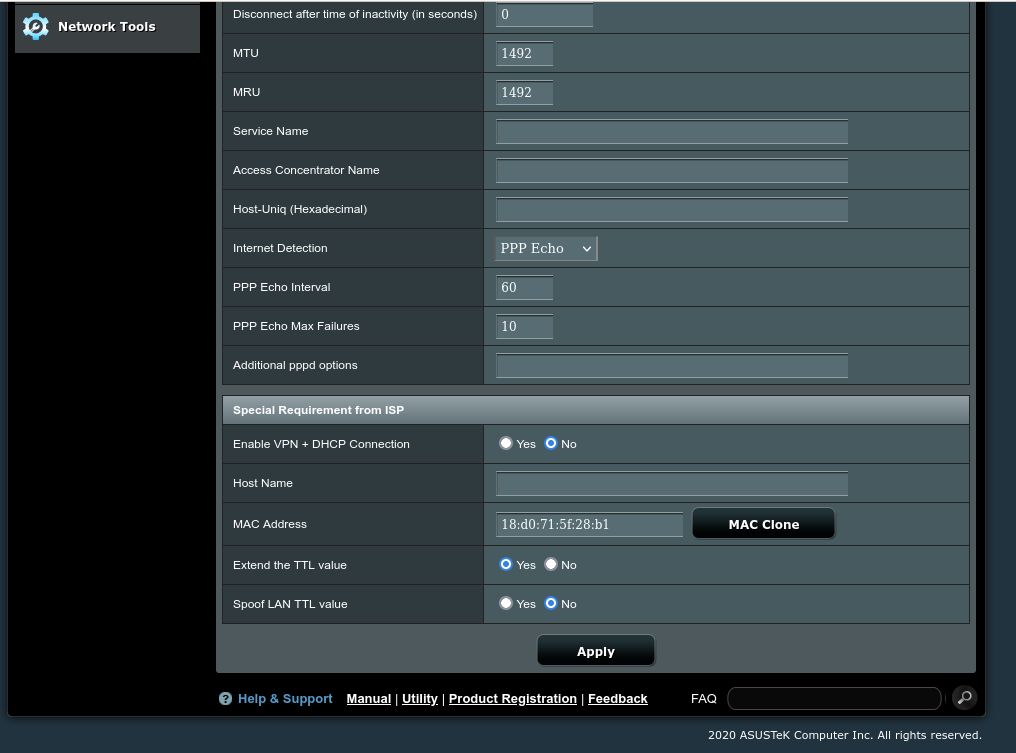Screen dimensions: 1016x753
Task: Click the Service Name text field
Action: 671,132
